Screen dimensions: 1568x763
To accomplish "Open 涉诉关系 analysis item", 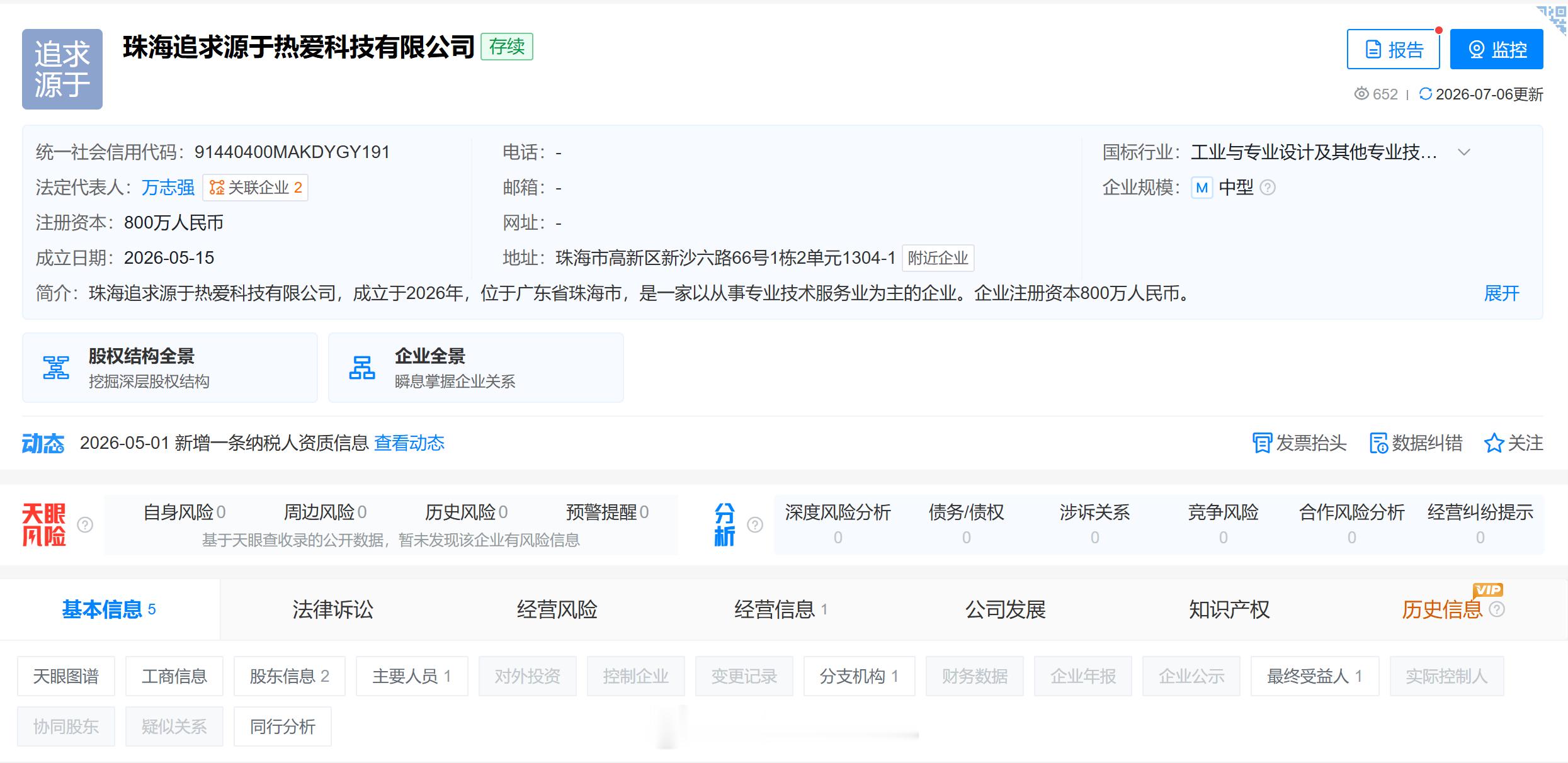I will point(1094,524).
